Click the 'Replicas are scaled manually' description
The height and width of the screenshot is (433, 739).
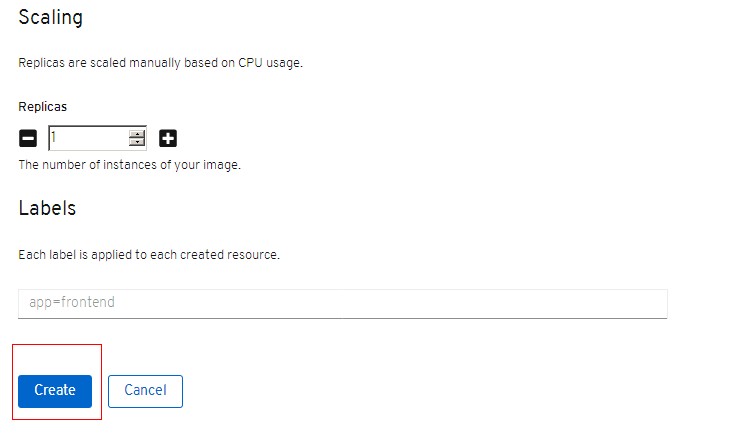[160, 63]
